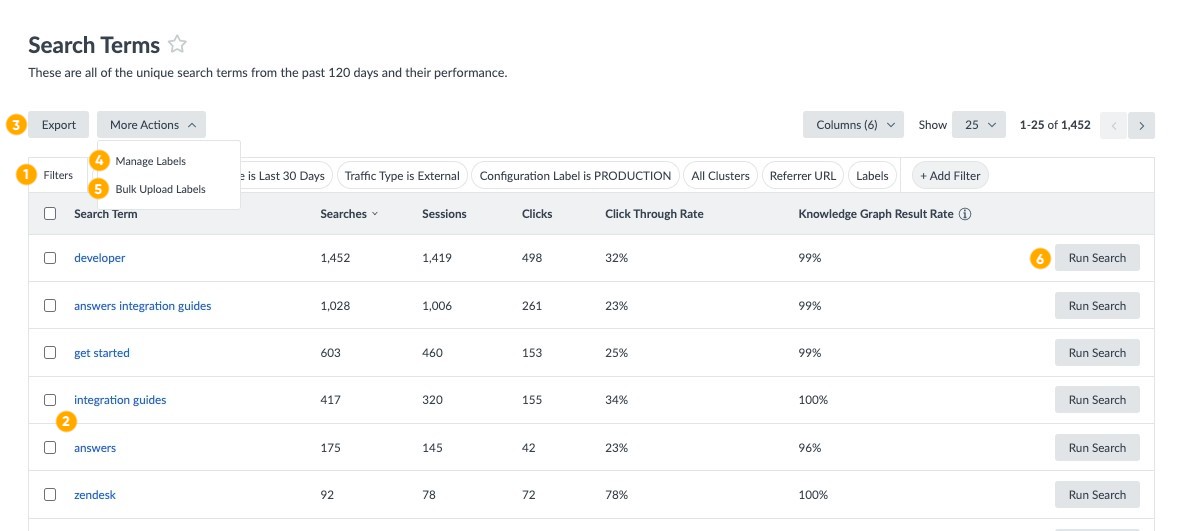Collapse the More Actions dropdown
The width and height of the screenshot is (1180, 531).
151,125
